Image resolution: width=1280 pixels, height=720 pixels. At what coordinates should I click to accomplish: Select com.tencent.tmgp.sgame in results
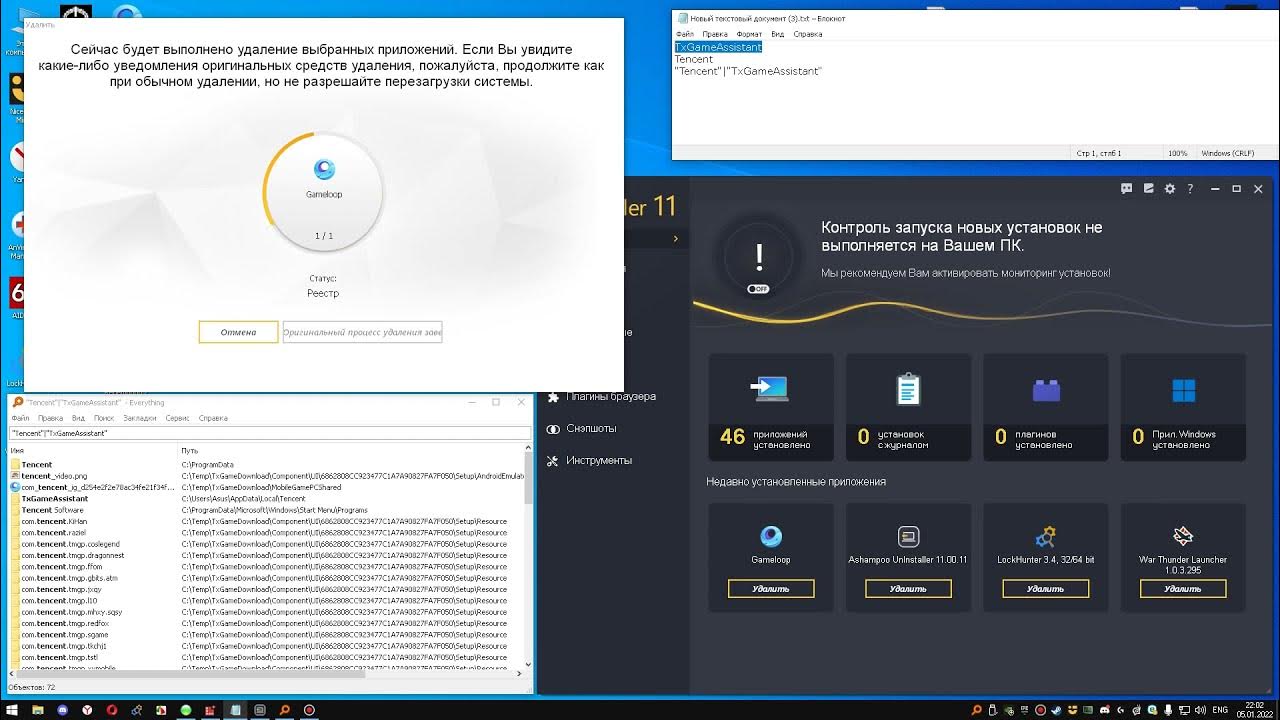[x=65, y=634]
